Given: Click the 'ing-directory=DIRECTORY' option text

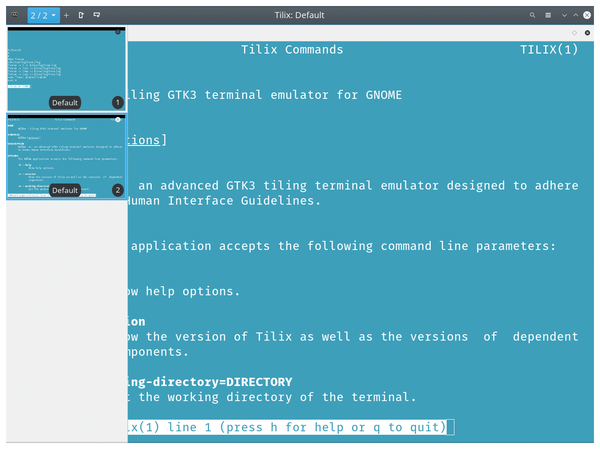Looking at the screenshot, I should [210, 382].
